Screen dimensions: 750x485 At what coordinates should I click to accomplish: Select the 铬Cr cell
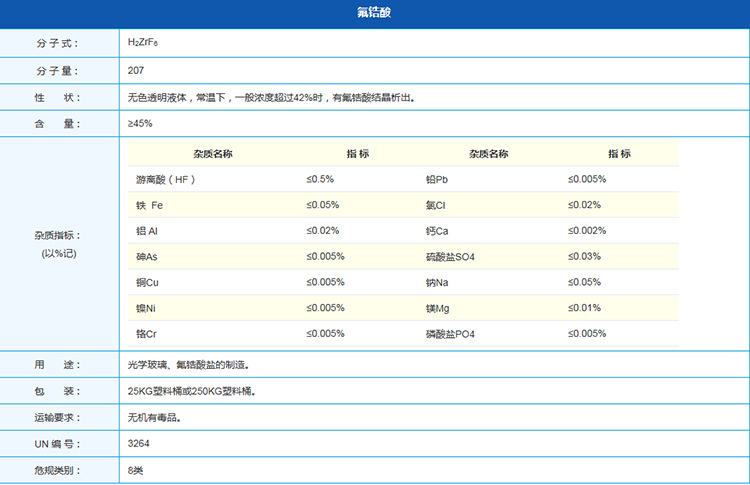click(x=146, y=335)
